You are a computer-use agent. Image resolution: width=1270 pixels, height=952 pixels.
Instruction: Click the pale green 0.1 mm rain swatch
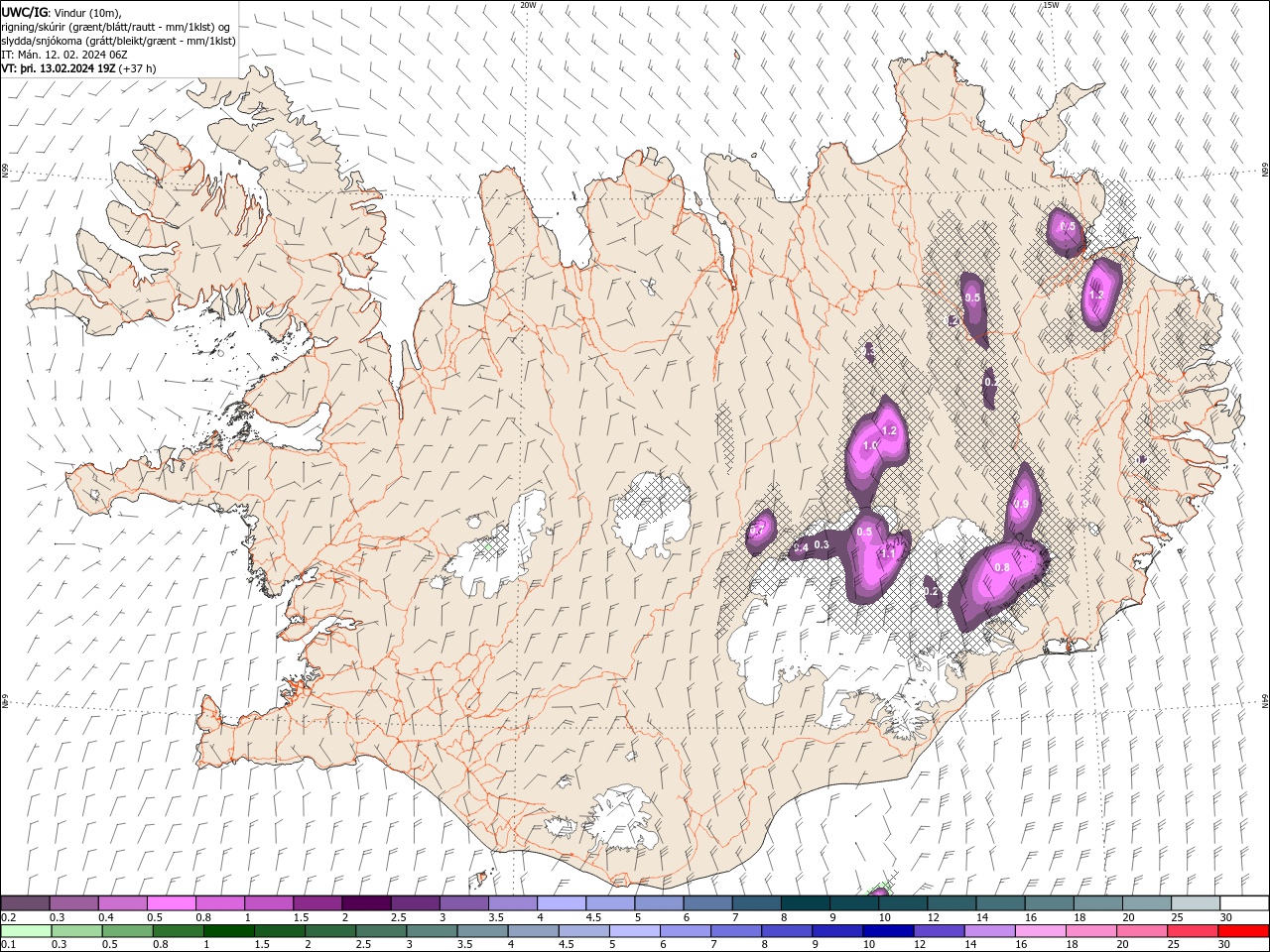point(25,931)
